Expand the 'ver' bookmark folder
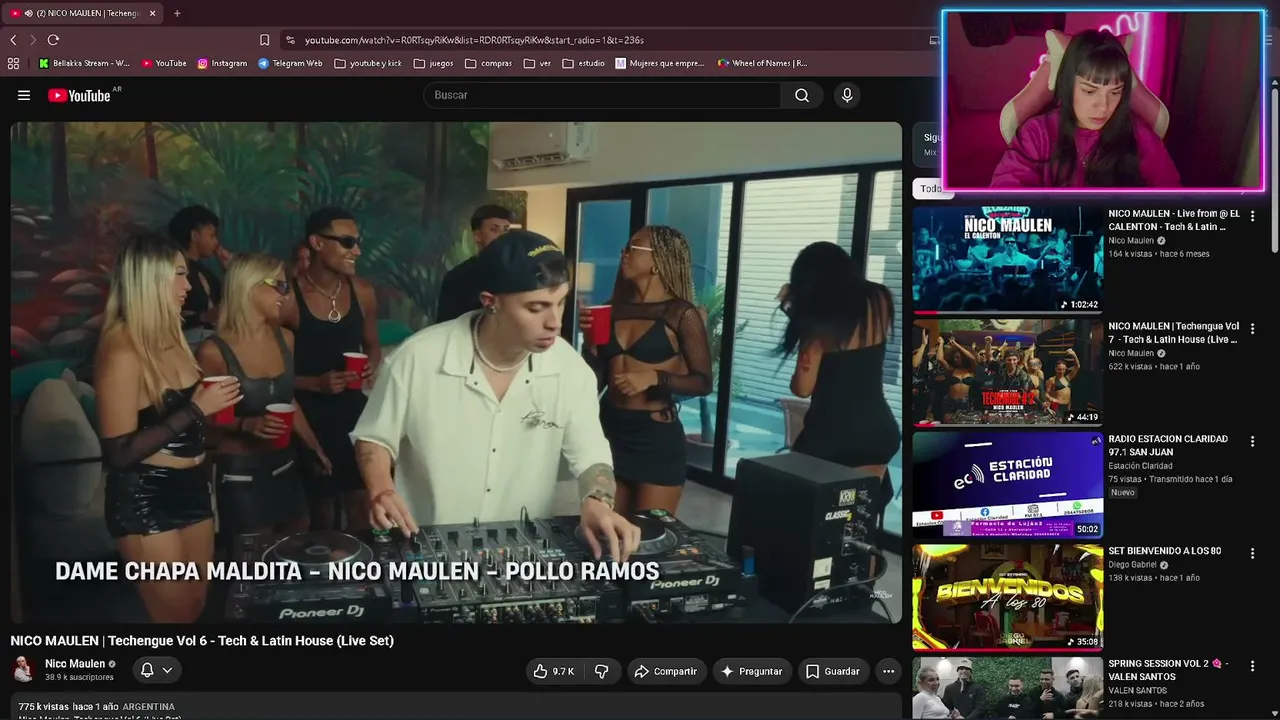The height and width of the screenshot is (720, 1280). (x=537, y=63)
